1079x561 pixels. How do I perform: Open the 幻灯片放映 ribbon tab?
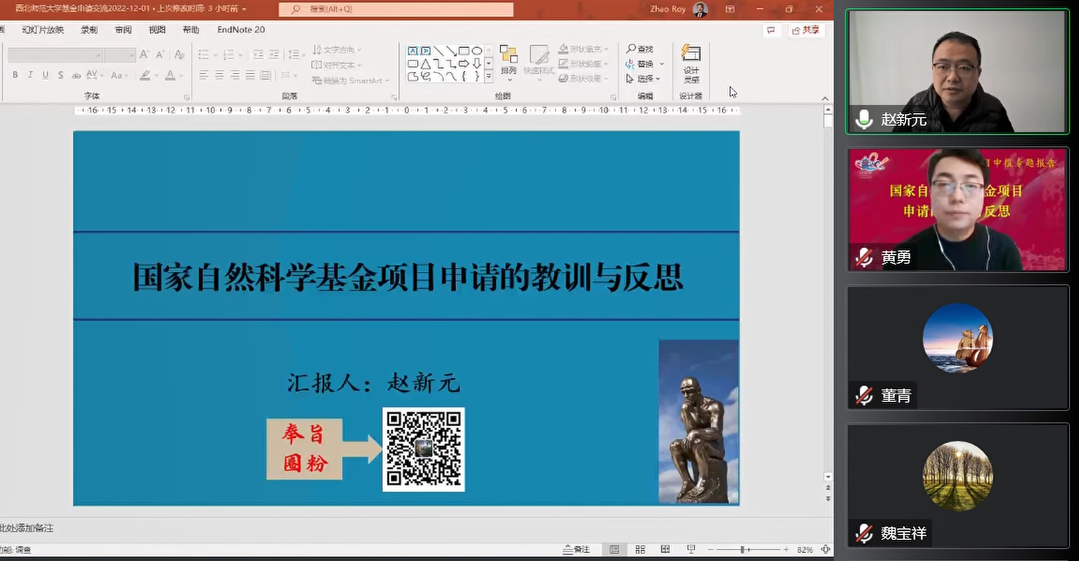(x=43, y=30)
